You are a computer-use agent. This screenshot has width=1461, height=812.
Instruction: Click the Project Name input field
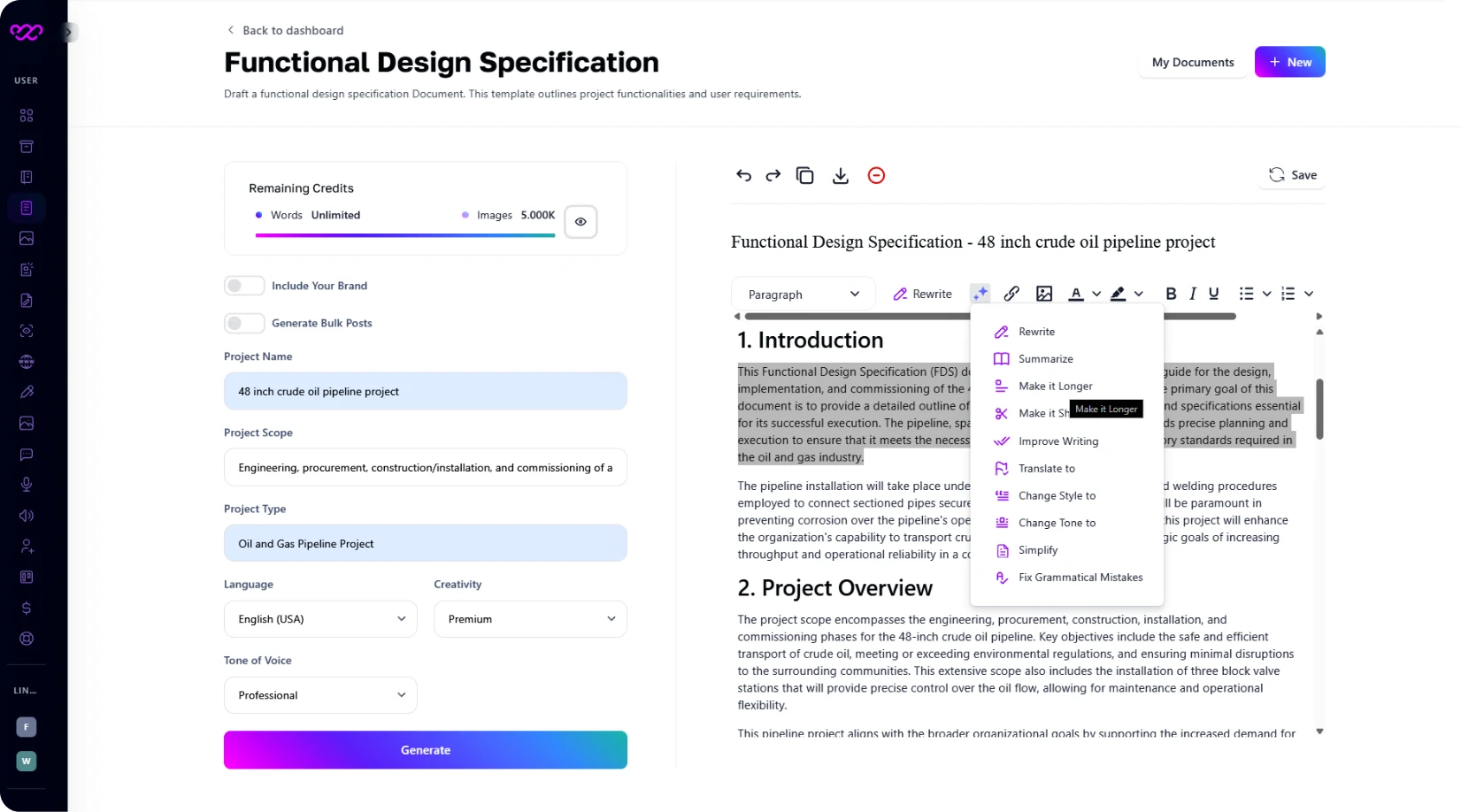426,391
